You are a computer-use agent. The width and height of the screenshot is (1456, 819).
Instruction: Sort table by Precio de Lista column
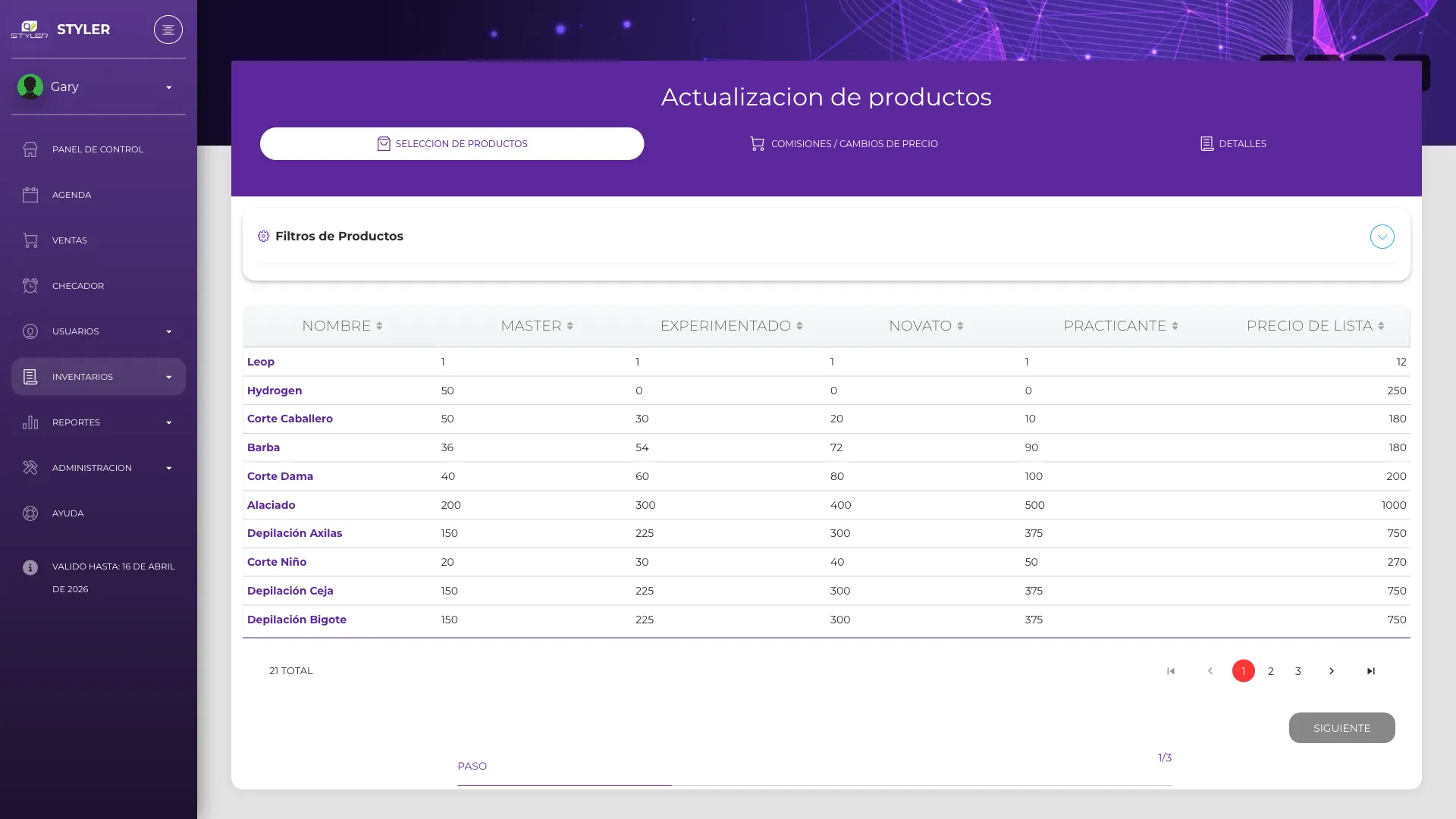coord(1315,326)
